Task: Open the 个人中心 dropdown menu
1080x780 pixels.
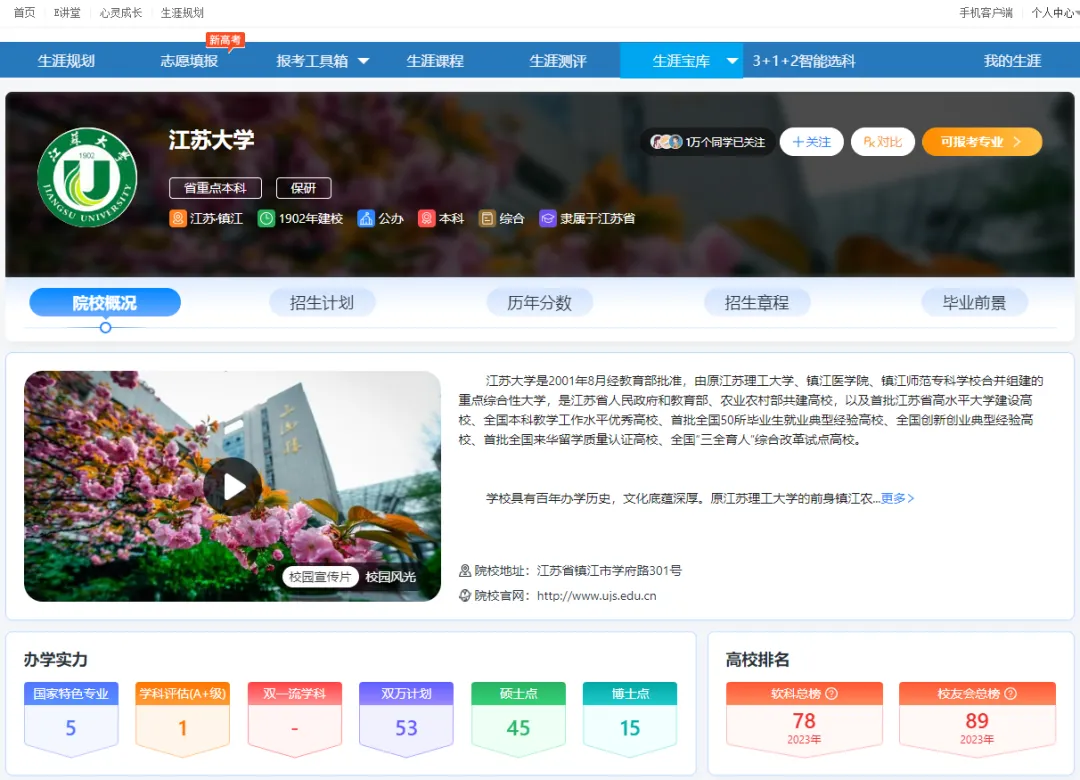Action: [1055, 12]
